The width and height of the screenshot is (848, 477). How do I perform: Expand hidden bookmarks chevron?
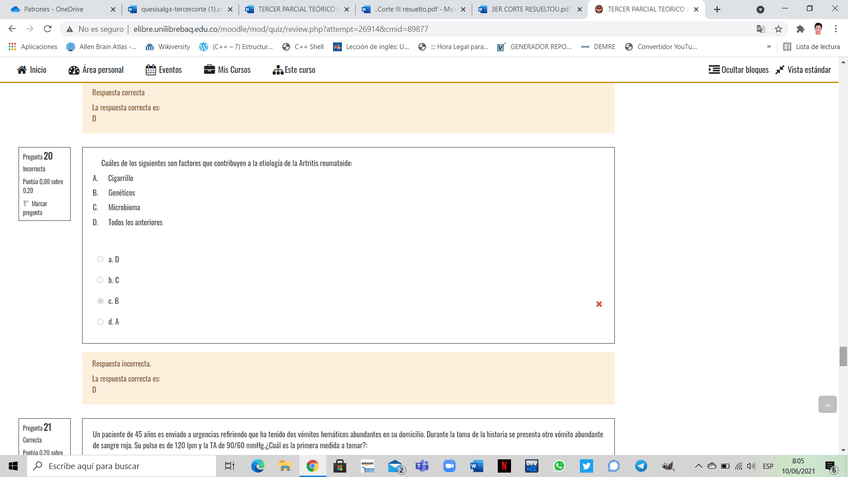[x=768, y=47]
